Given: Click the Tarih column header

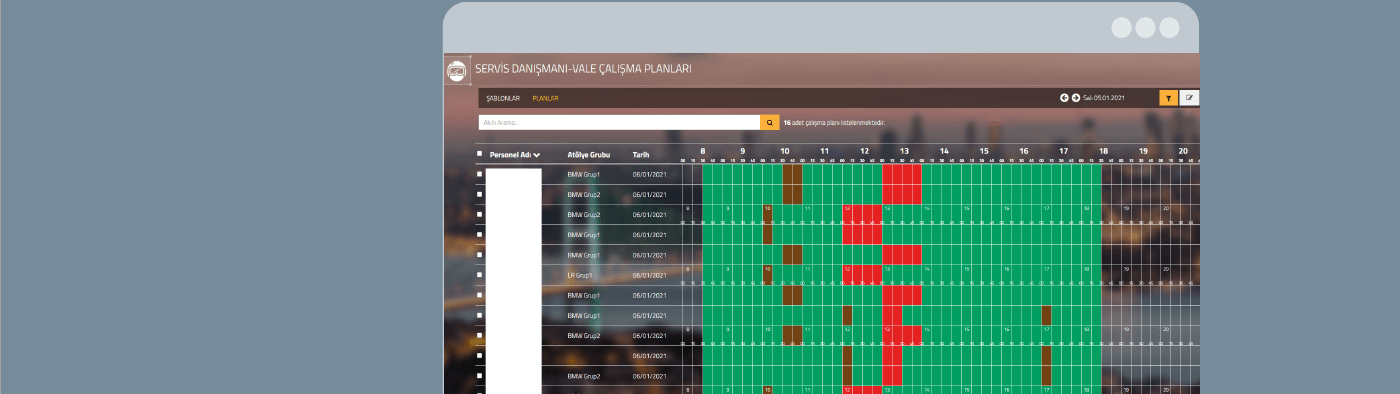Looking at the screenshot, I should [x=641, y=155].
